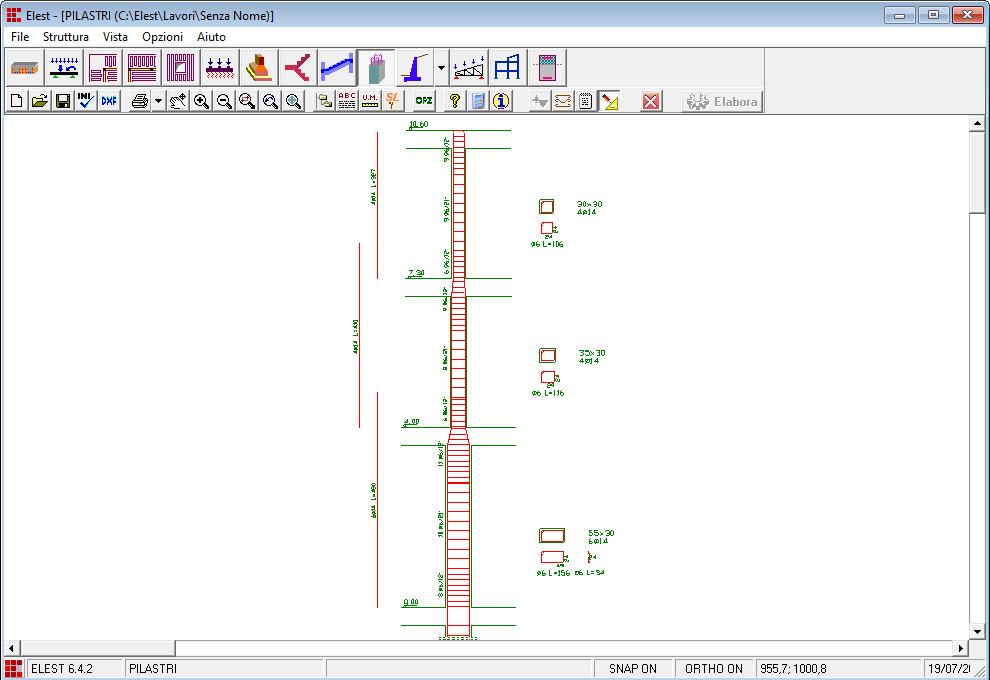Click the zoom in magnifier icon
The height and width of the screenshot is (680, 990).
(x=201, y=101)
